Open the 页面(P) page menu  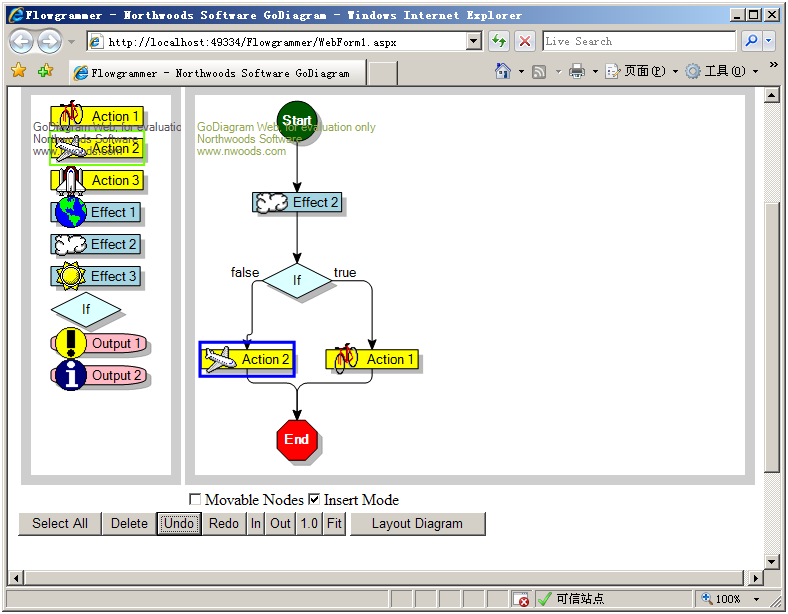642,71
